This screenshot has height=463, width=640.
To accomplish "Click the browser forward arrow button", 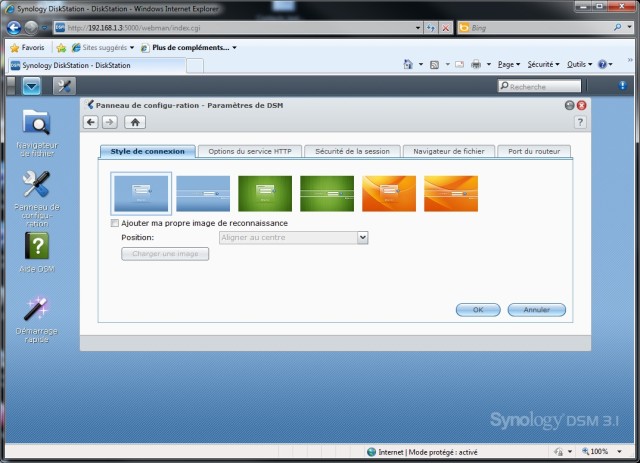I will [31, 28].
